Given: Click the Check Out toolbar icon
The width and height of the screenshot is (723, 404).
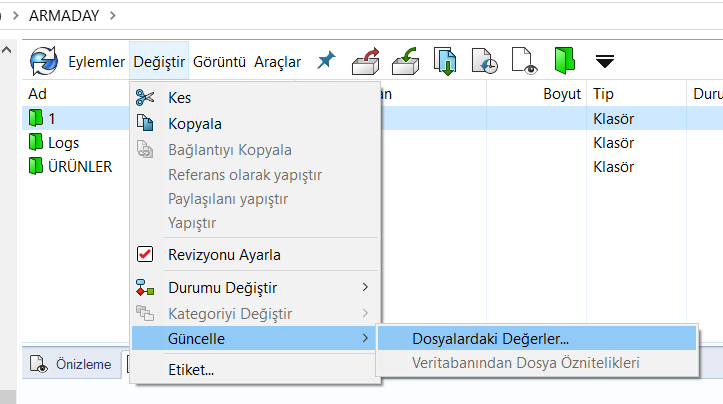Looking at the screenshot, I should (x=365, y=62).
